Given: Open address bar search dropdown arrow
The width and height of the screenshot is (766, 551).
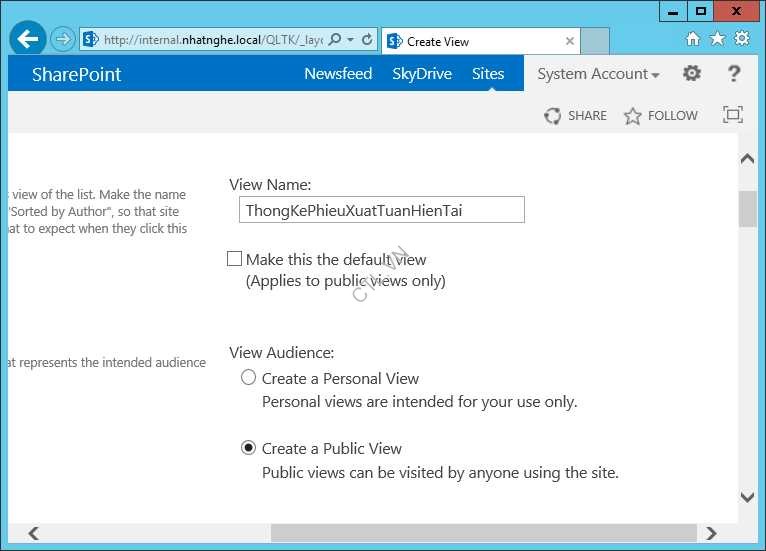Looking at the screenshot, I should [350, 40].
